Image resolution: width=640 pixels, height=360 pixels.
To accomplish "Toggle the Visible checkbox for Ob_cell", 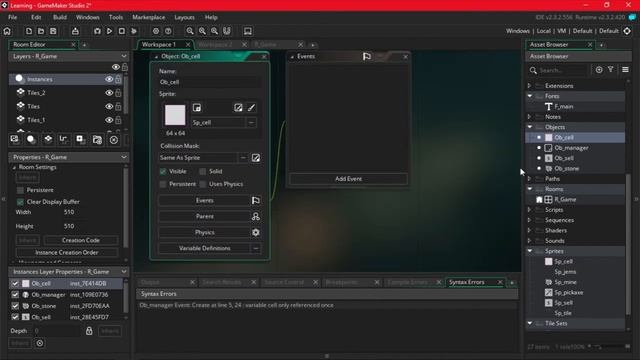I will tap(163, 171).
